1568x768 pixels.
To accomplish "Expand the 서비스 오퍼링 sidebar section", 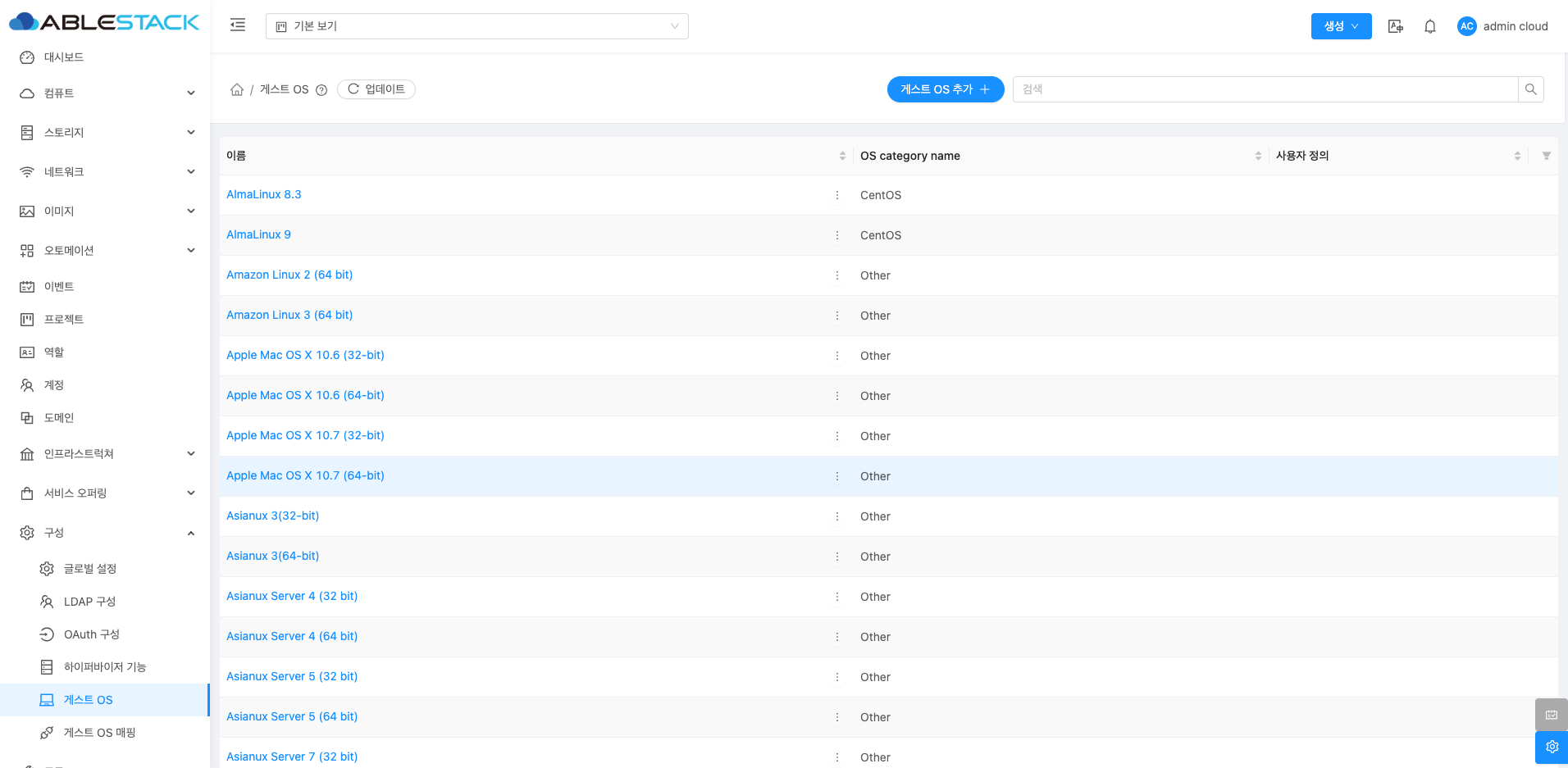I will [105, 493].
